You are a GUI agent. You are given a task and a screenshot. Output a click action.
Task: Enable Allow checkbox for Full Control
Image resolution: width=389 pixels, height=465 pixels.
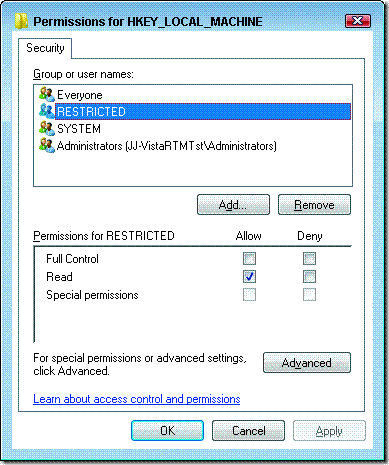pyautogui.click(x=249, y=259)
